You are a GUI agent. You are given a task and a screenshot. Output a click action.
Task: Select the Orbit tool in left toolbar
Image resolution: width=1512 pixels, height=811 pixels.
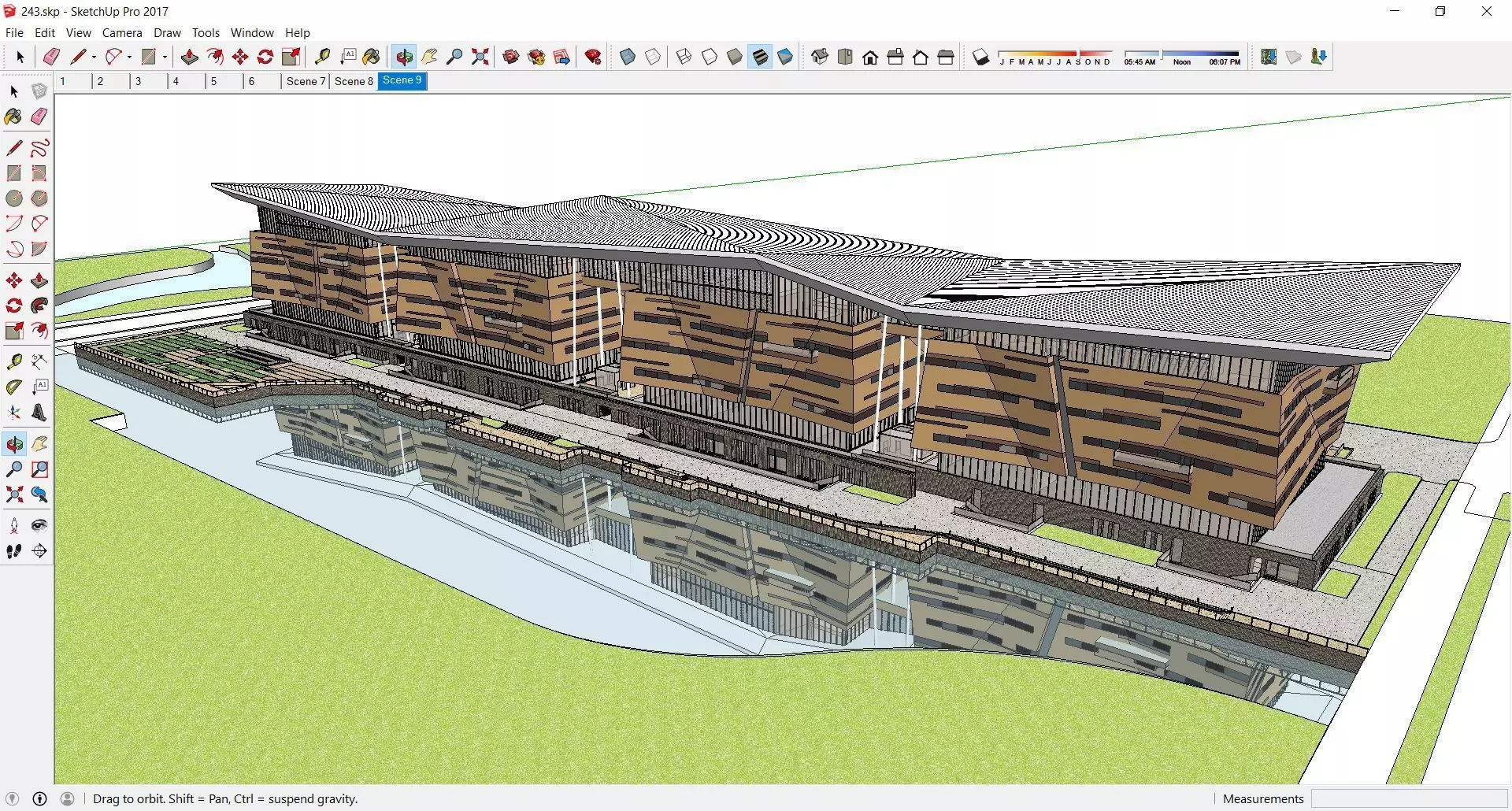pyautogui.click(x=14, y=444)
